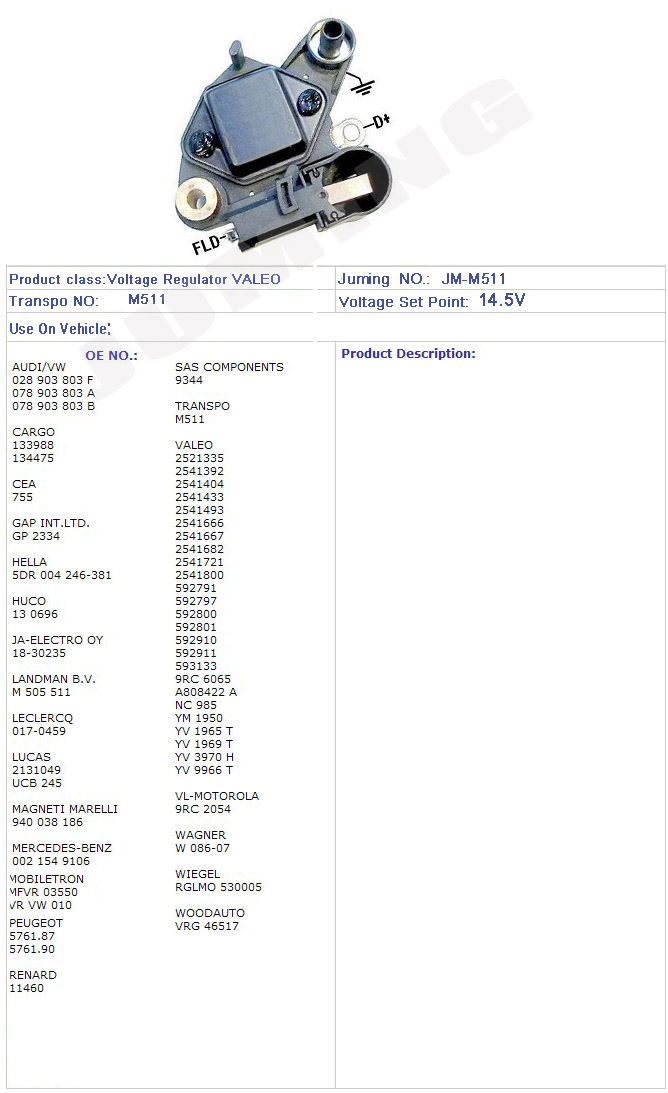The width and height of the screenshot is (668, 1093).
Task: Click the OE NO. heading
Action: 112,356
